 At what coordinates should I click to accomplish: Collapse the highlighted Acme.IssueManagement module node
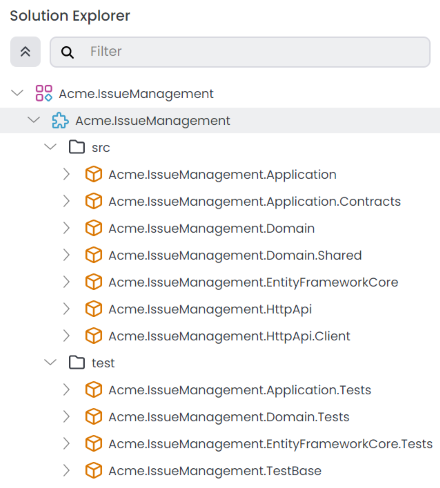34,119
